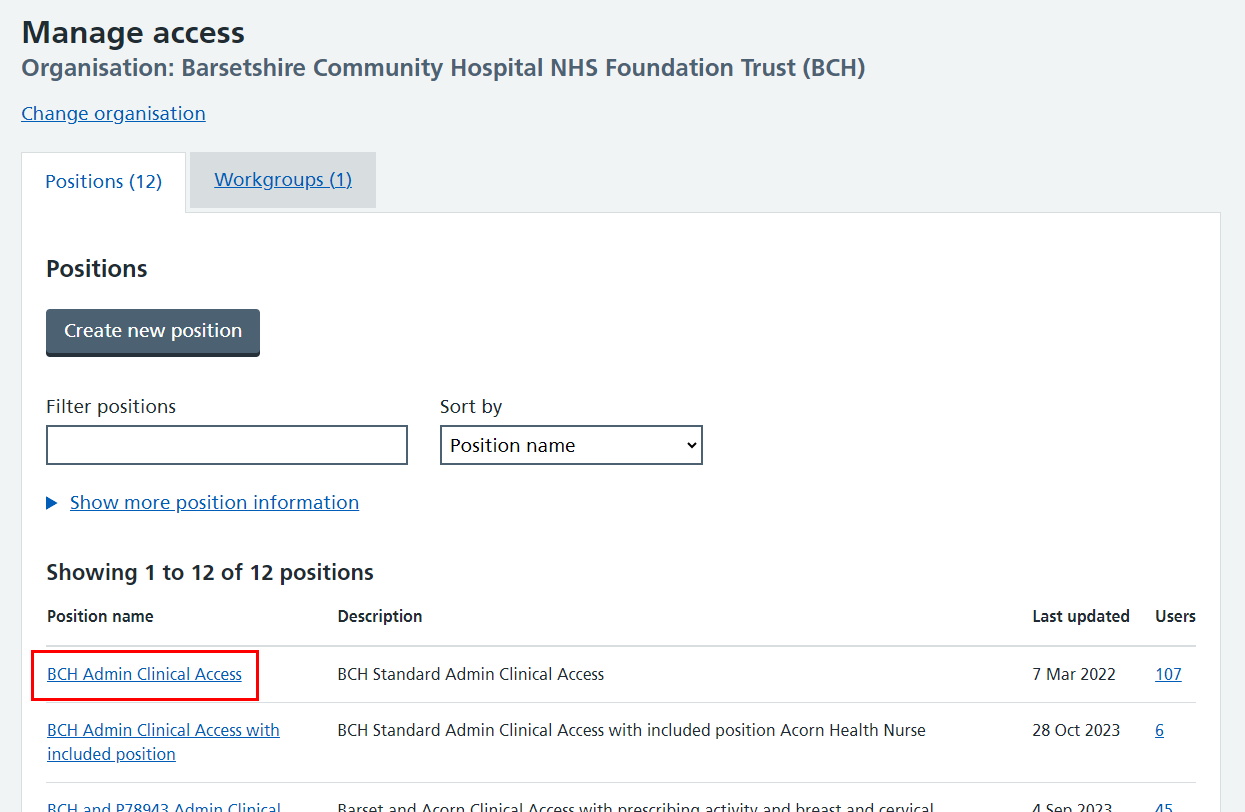Select the Positions (12) tab

tap(104, 181)
